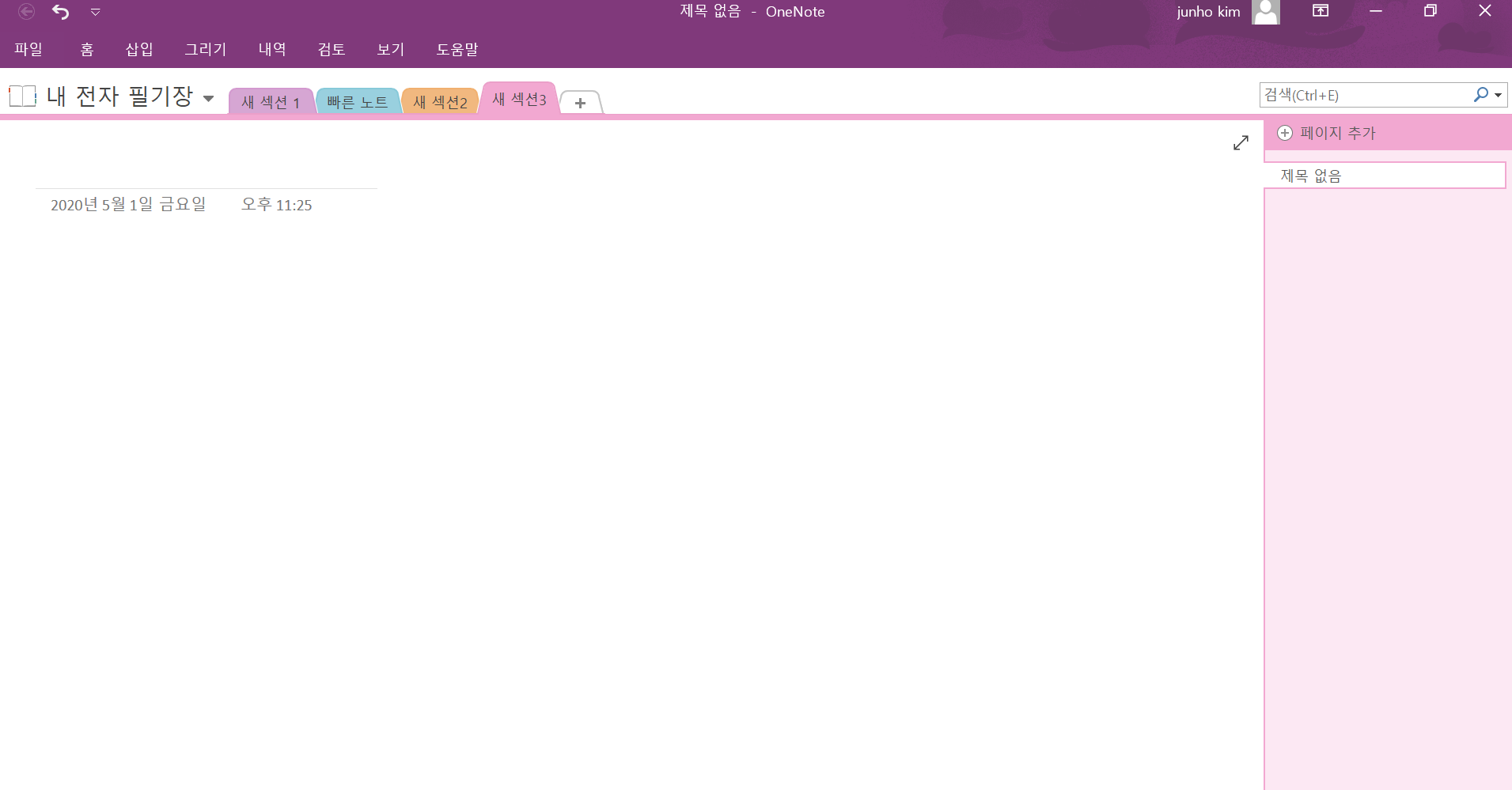Open the search scope dropdown arrow

pyautogui.click(x=1498, y=96)
